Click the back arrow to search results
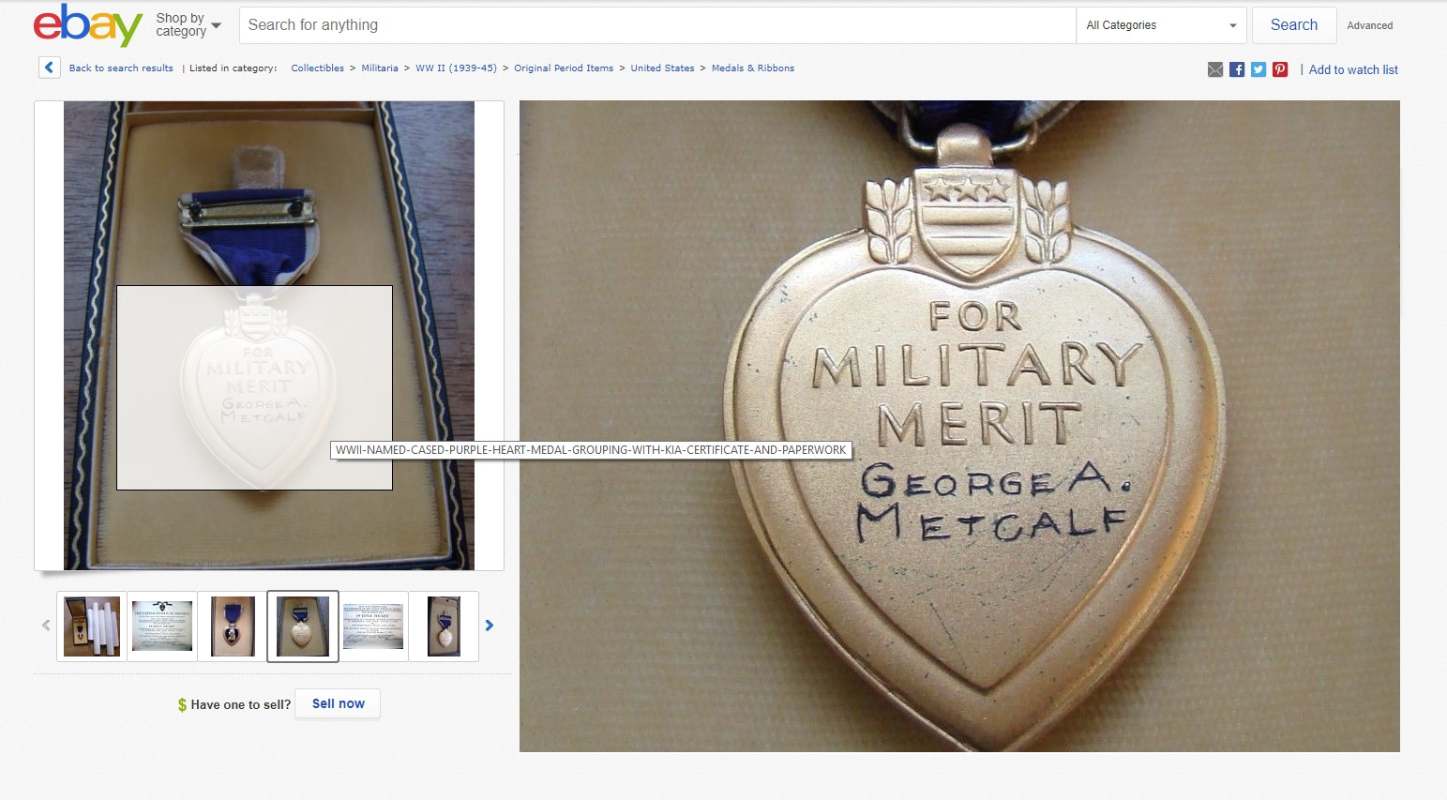 (x=49, y=68)
